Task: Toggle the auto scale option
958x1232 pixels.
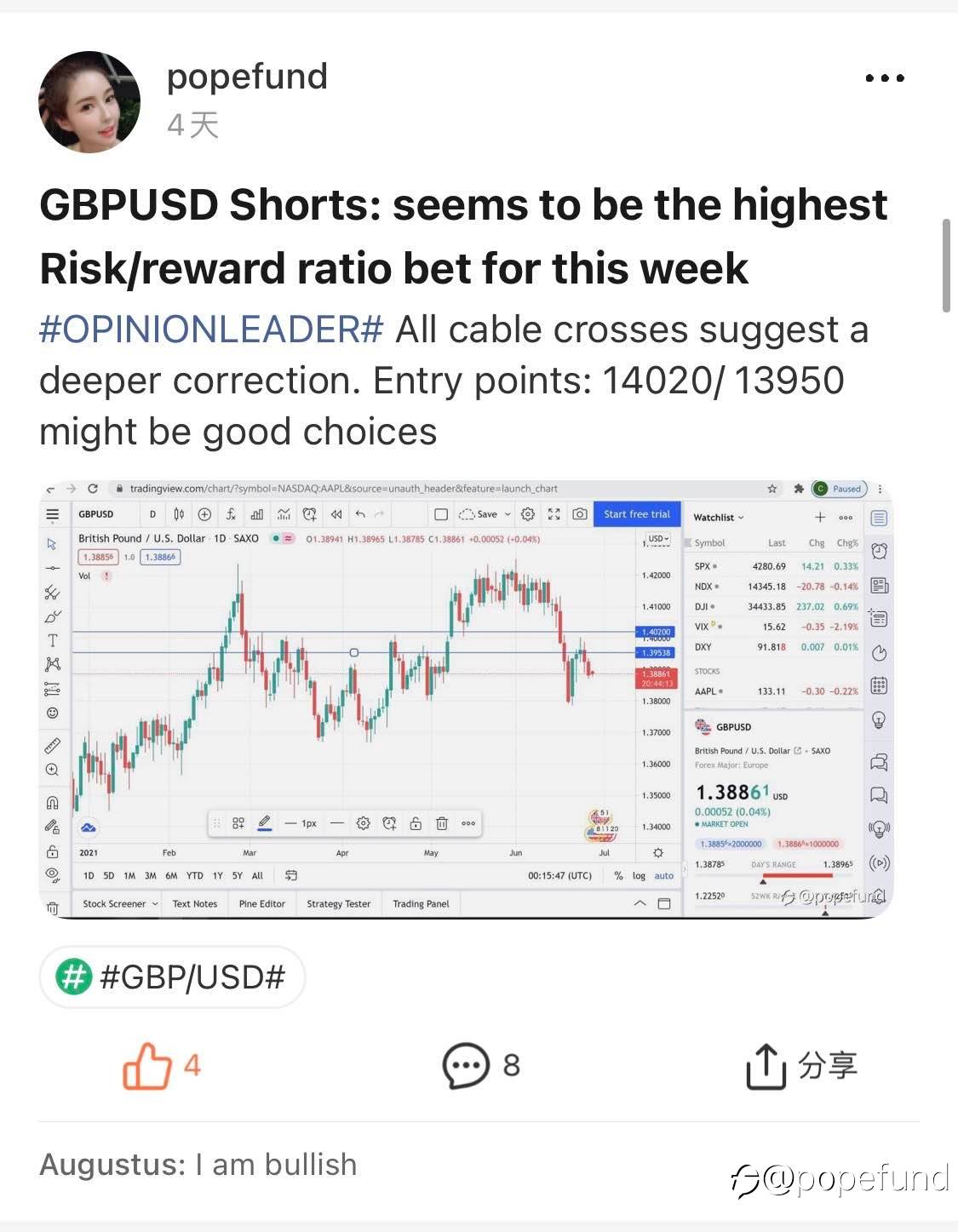Action: point(664,876)
